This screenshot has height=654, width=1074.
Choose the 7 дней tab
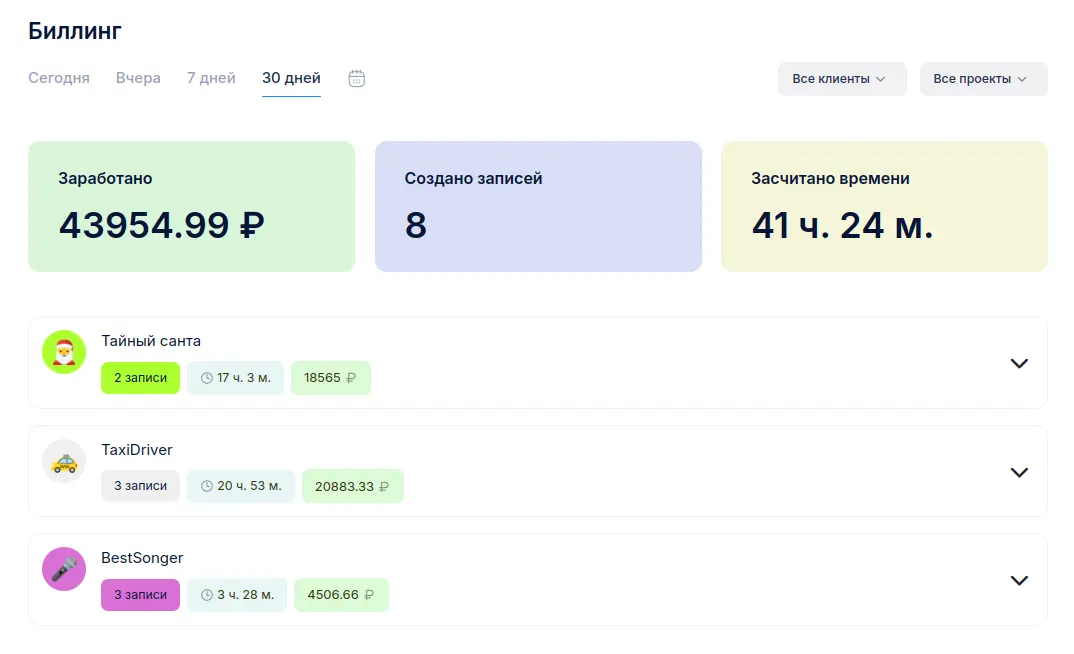pyautogui.click(x=211, y=78)
